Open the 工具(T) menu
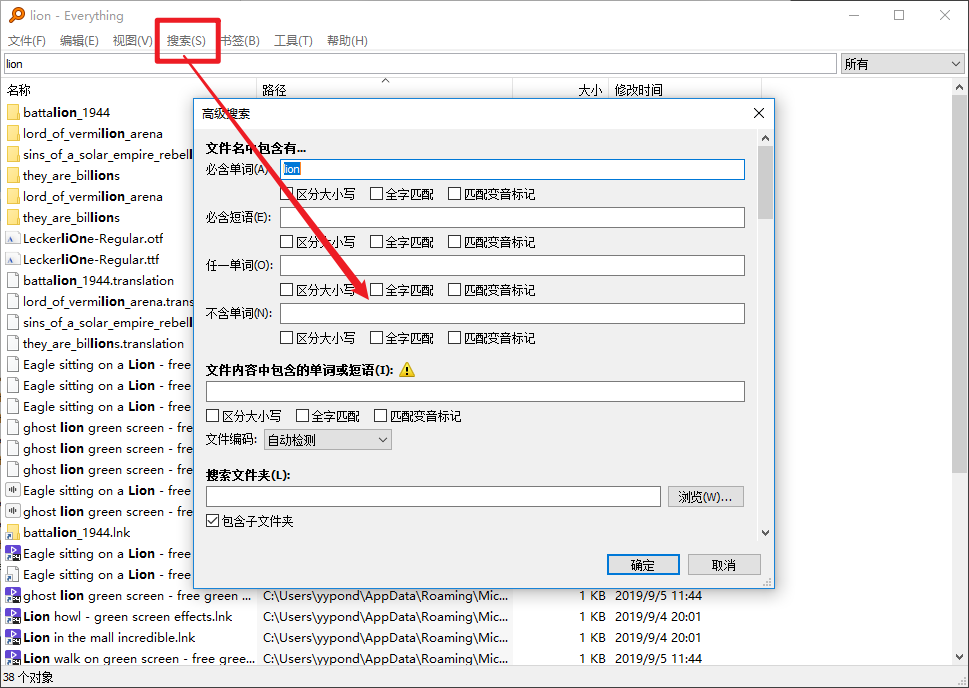The width and height of the screenshot is (969, 688). [293, 41]
